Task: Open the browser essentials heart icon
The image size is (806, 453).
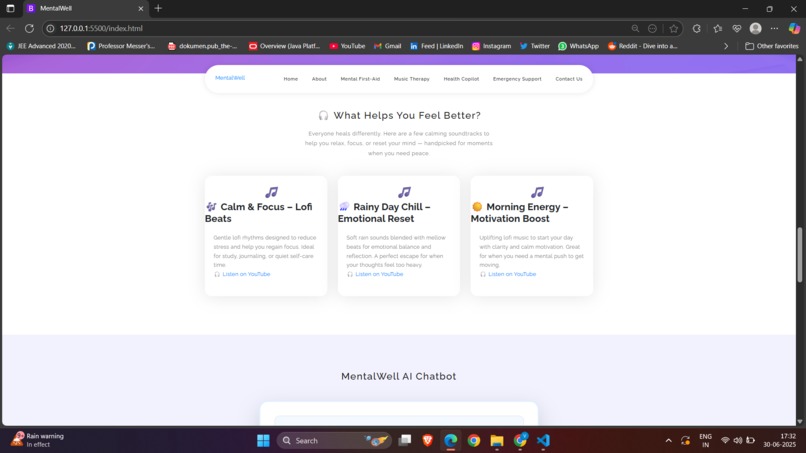Action: click(x=737, y=28)
